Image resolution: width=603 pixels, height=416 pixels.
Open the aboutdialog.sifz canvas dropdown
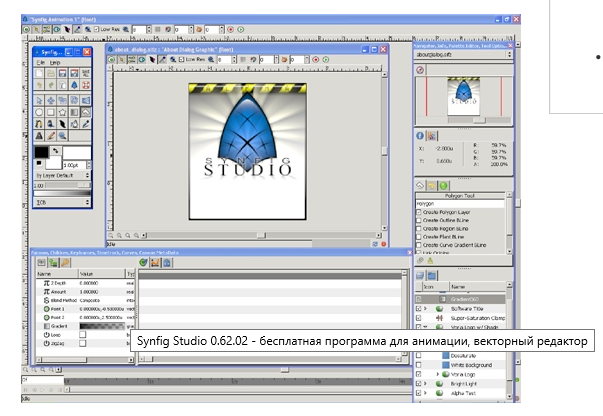click(463, 55)
